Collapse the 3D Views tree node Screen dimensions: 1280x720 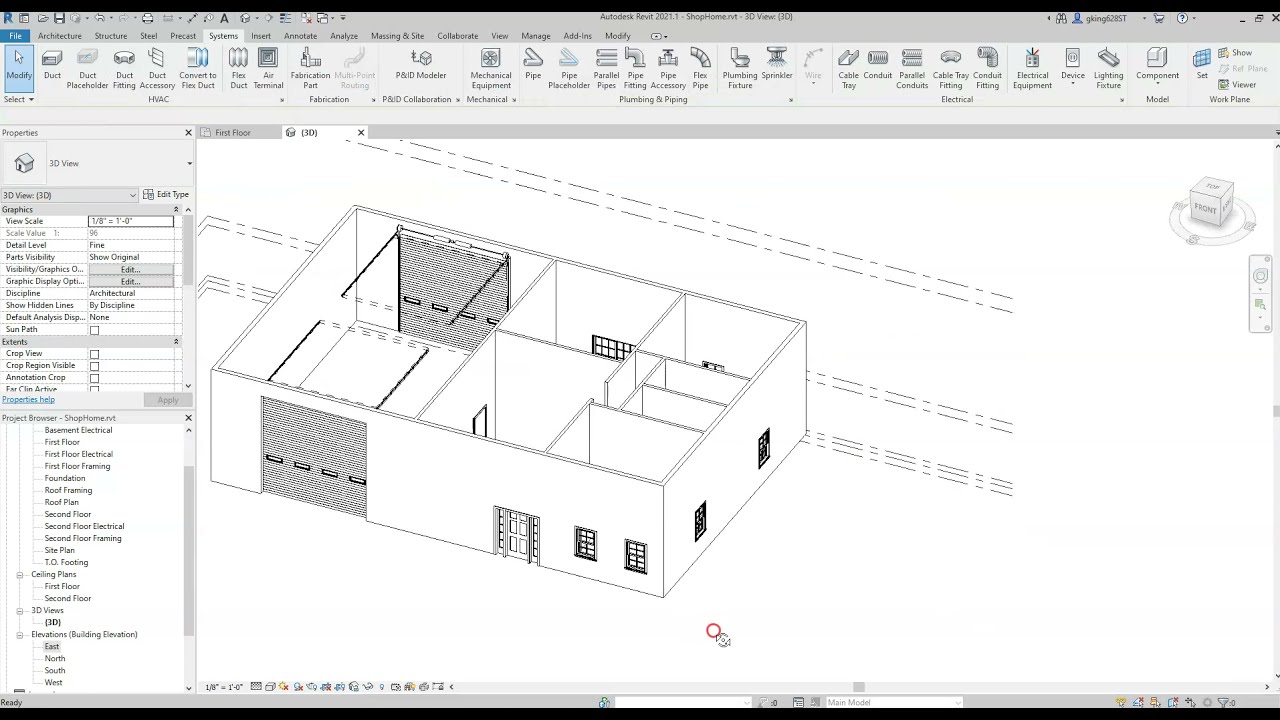tap(19, 611)
